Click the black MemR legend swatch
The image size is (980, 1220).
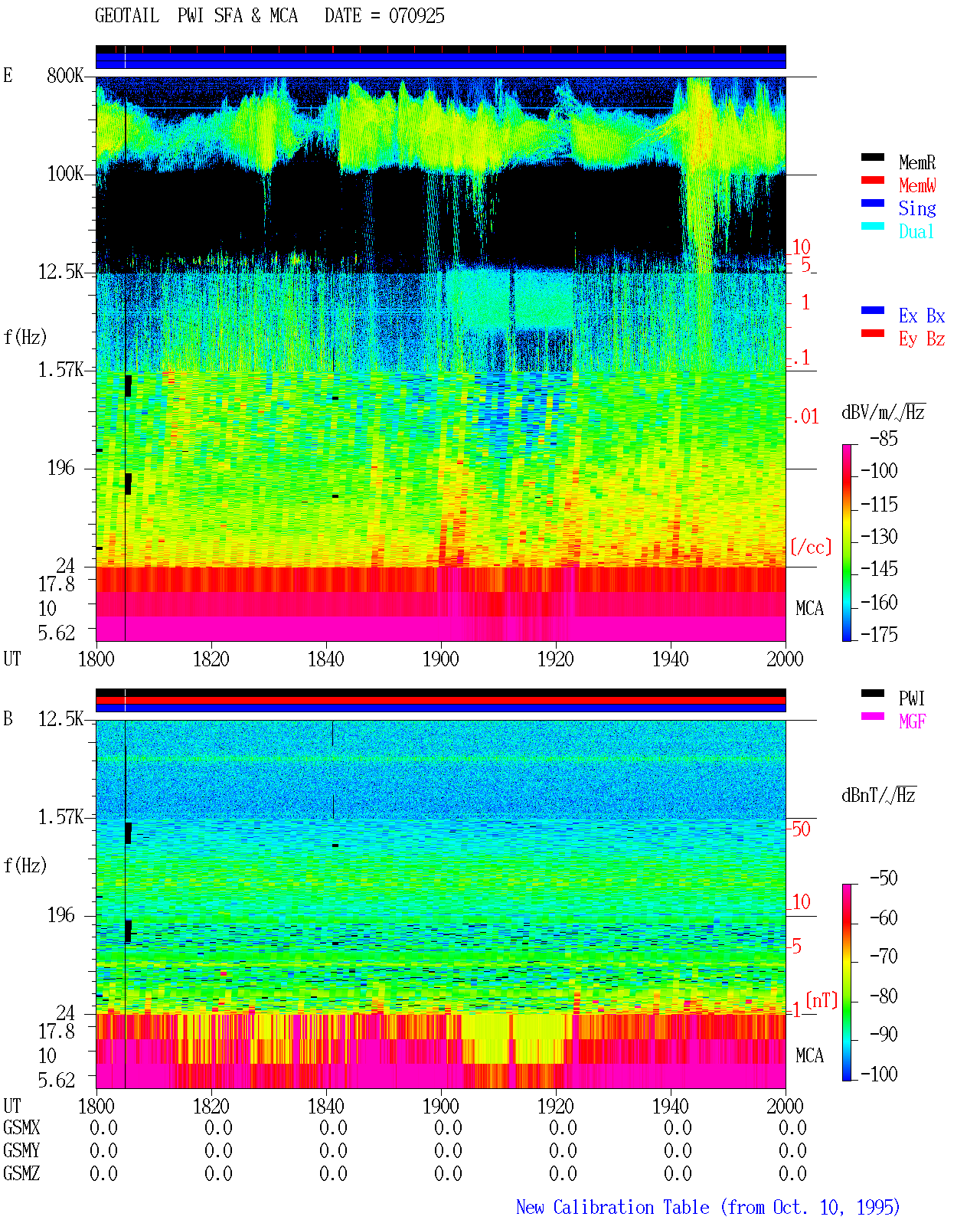[873, 157]
